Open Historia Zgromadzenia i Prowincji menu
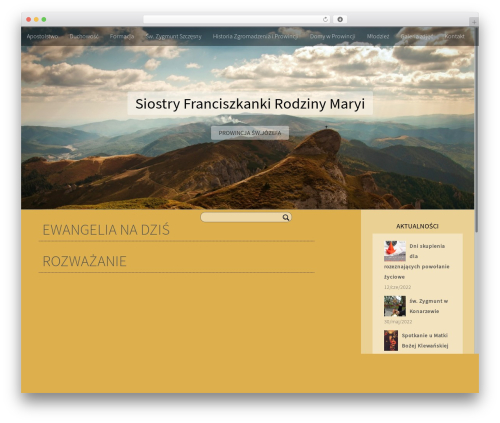This screenshot has width=500, height=423. [x=255, y=36]
